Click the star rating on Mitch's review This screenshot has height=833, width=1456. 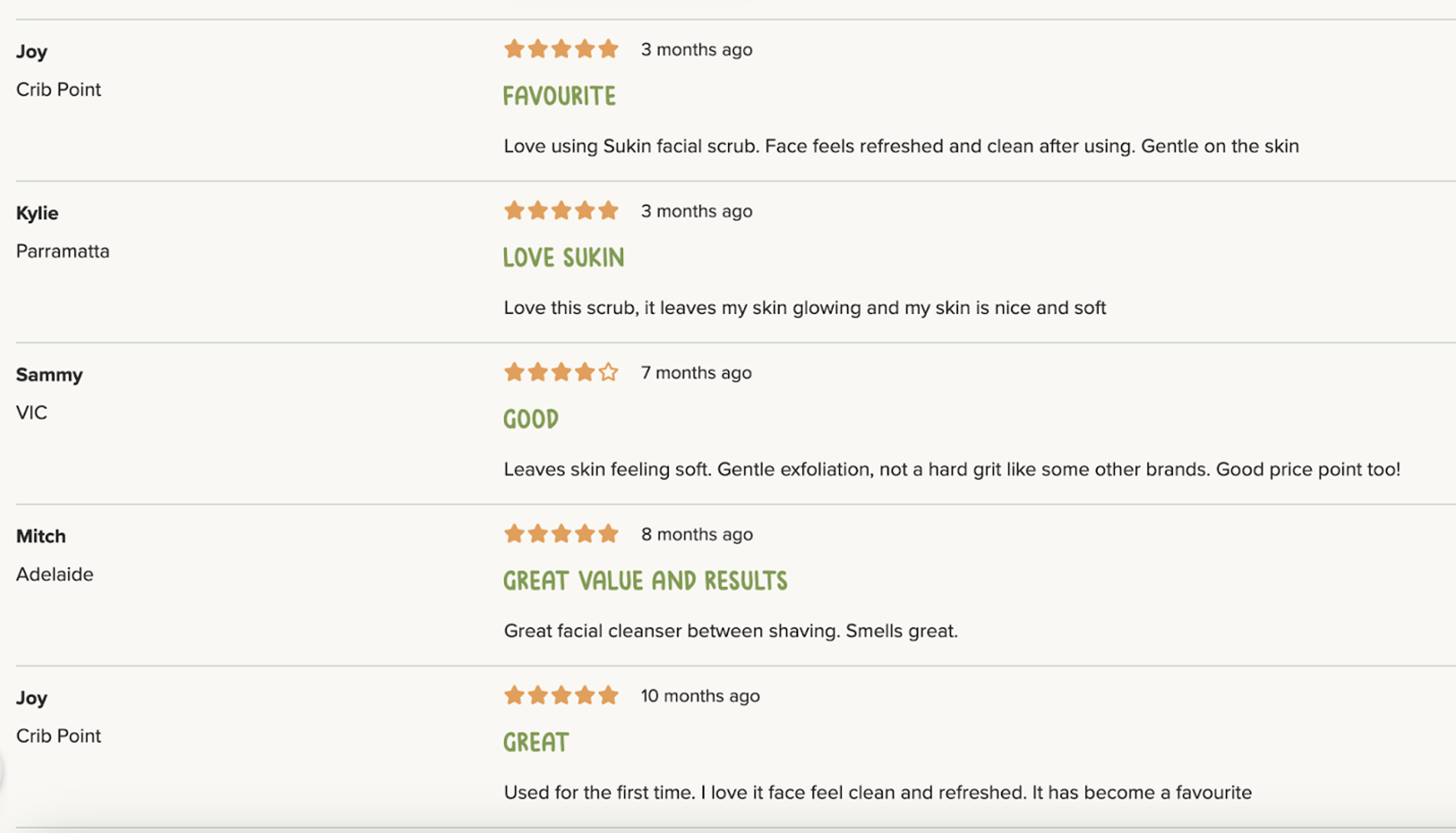pos(561,534)
